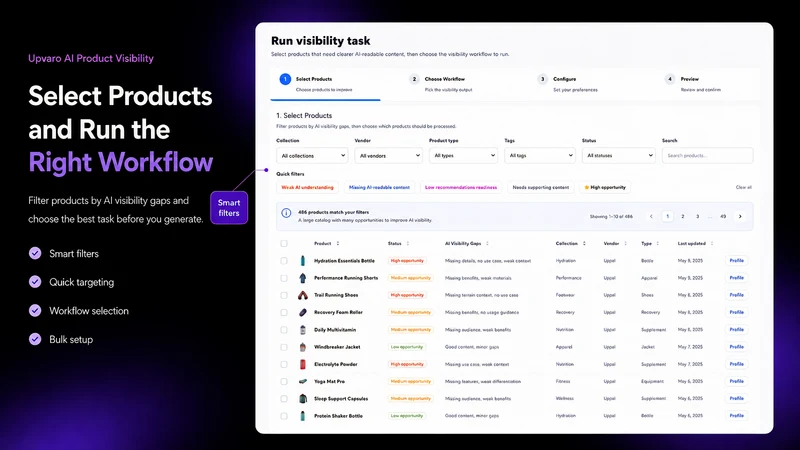Image resolution: width=800 pixels, height=450 pixels.
Task: Sort by Product column arrows
Action: [x=338, y=243]
